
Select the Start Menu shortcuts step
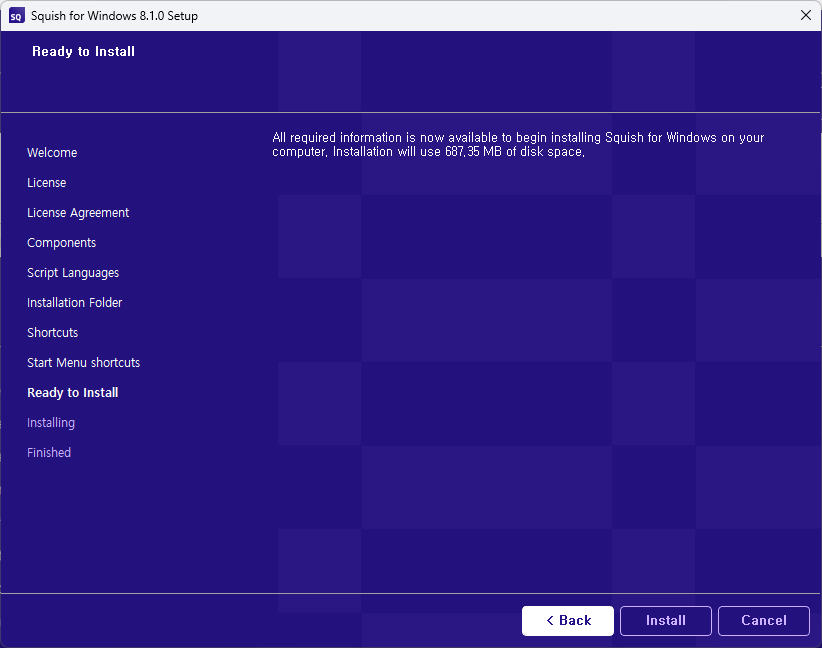[x=83, y=362]
